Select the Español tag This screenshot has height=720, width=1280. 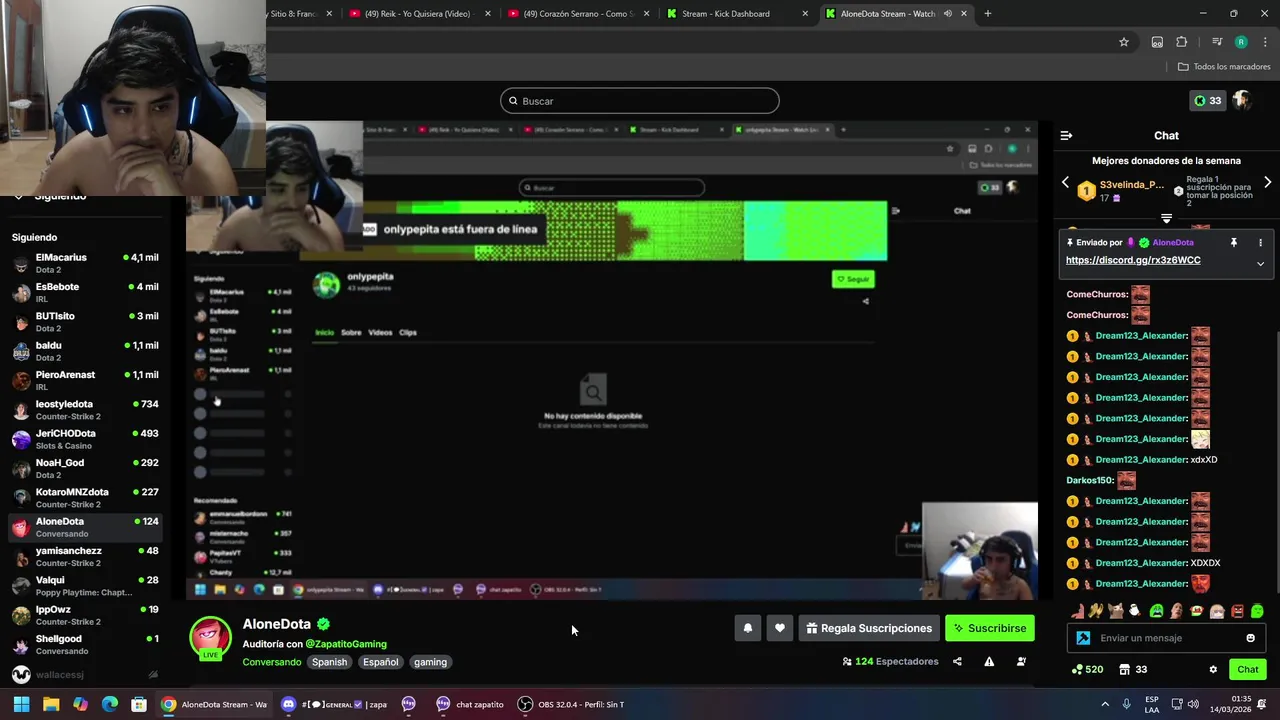pos(380,662)
